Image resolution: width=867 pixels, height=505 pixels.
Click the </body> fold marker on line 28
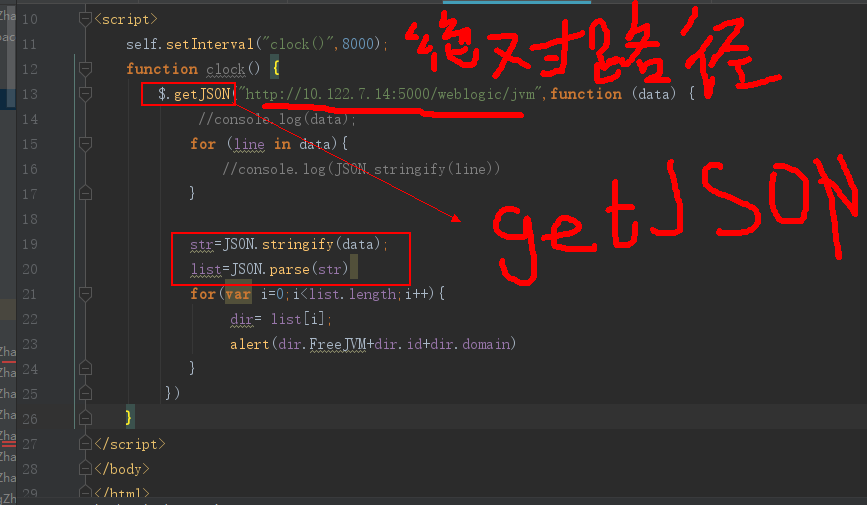pyautogui.click(x=85, y=469)
